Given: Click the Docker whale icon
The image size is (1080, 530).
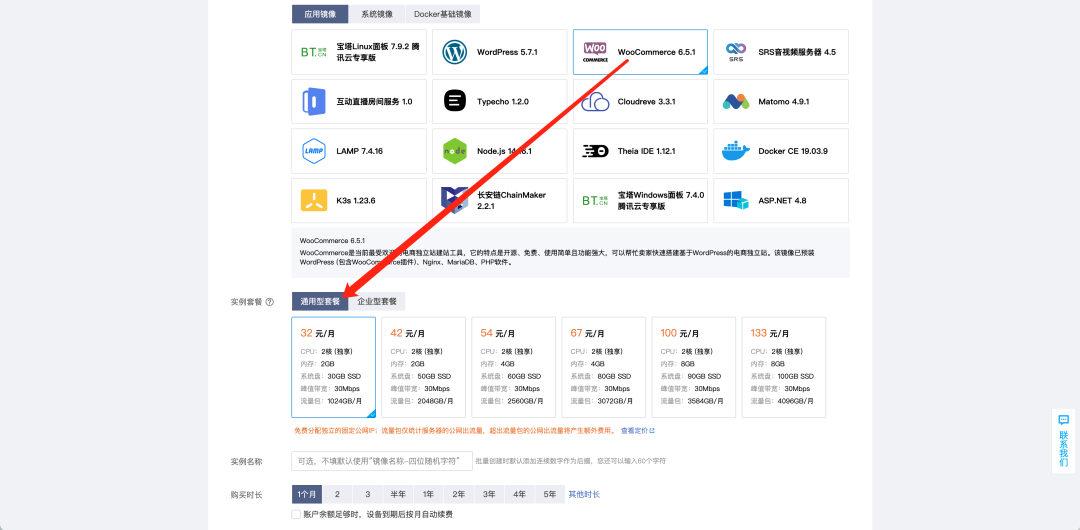Looking at the screenshot, I should pyautogui.click(x=736, y=151).
